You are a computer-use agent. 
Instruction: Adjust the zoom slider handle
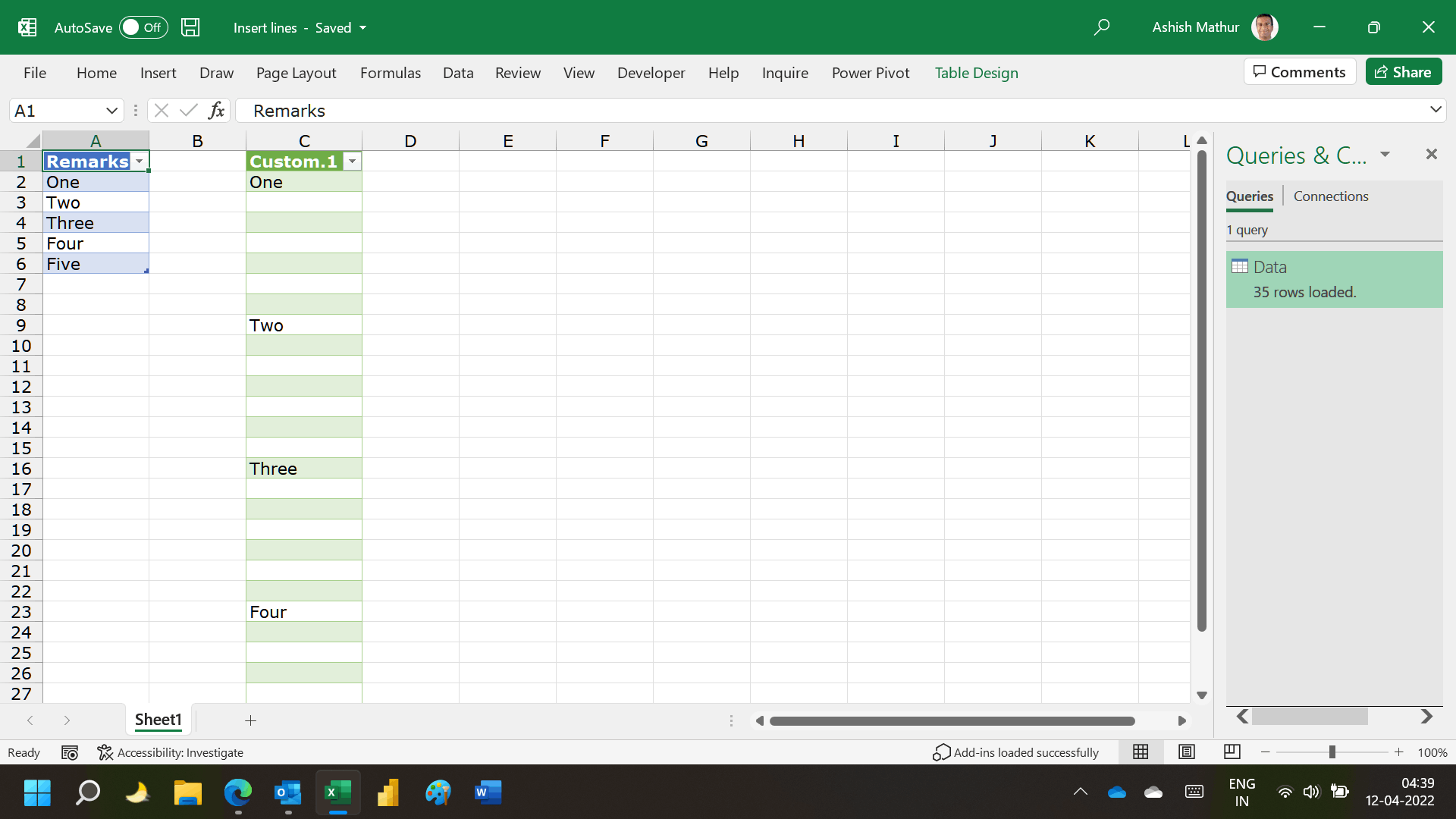tap(1332, 752)
